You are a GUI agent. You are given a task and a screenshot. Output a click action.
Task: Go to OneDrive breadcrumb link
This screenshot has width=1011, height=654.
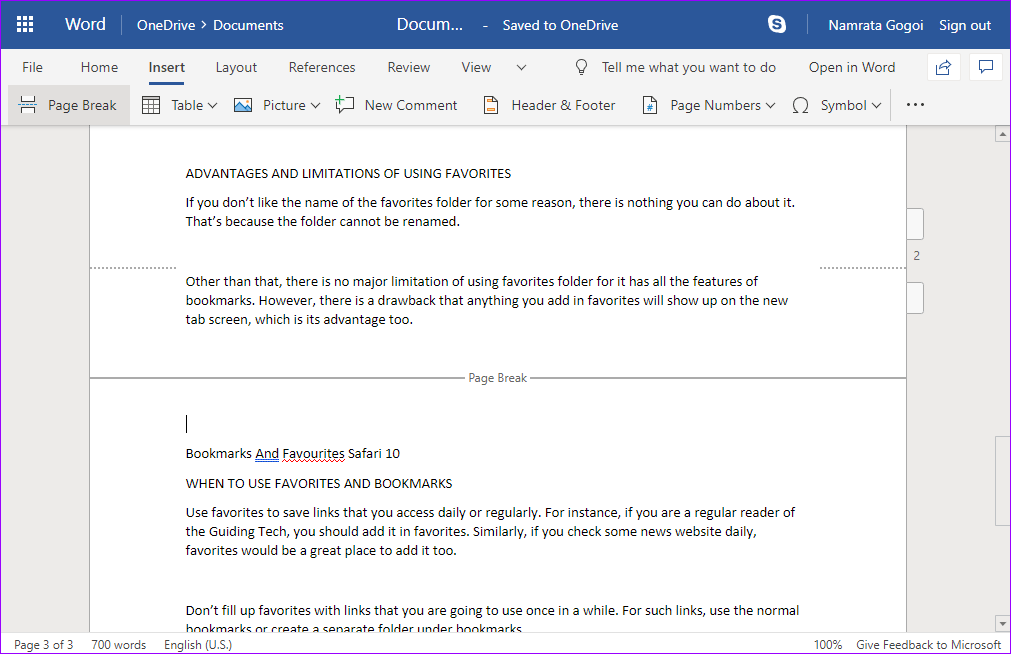166,25
